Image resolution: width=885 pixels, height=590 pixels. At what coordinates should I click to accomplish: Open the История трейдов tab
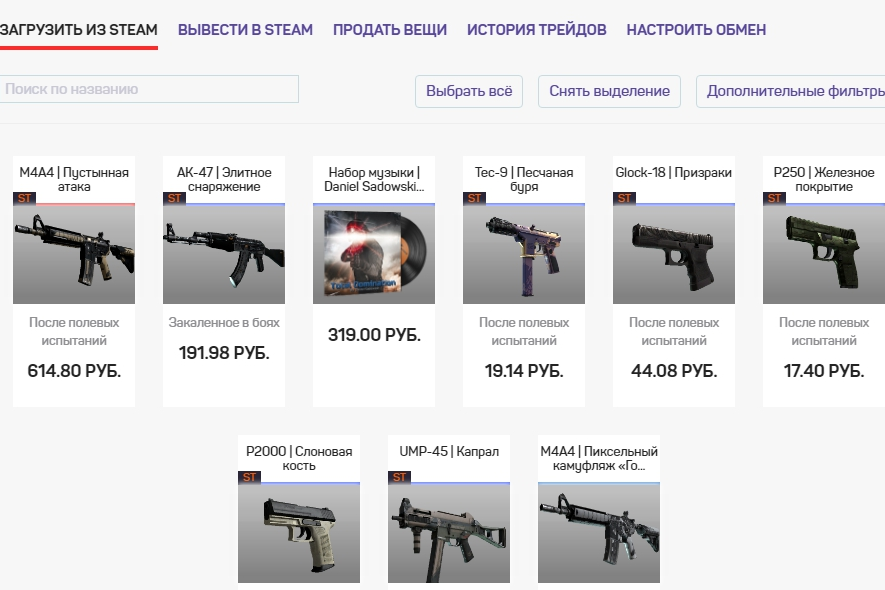[536, 29]
